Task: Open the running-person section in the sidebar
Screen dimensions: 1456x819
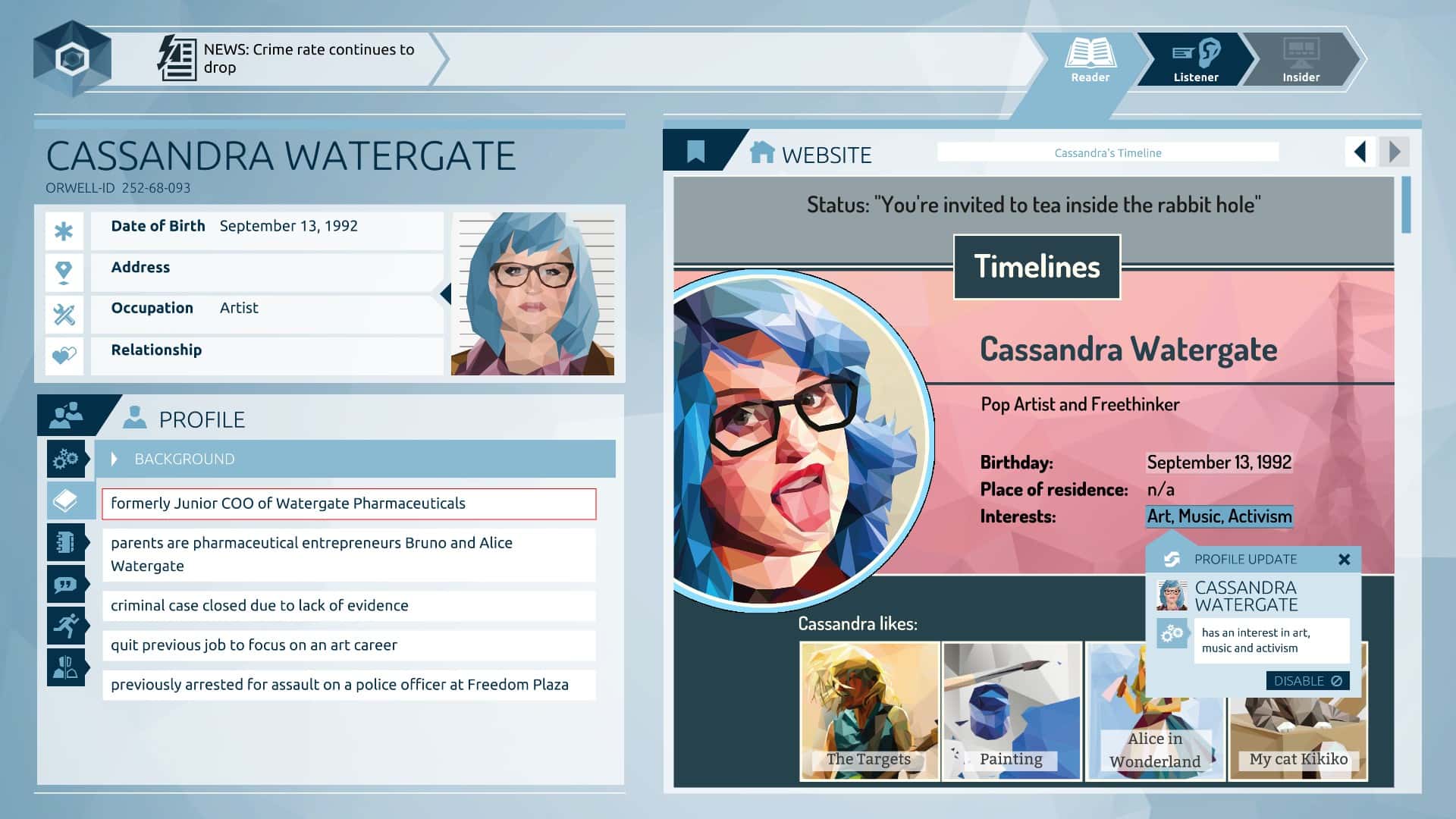Action: (x=67, y=625)
